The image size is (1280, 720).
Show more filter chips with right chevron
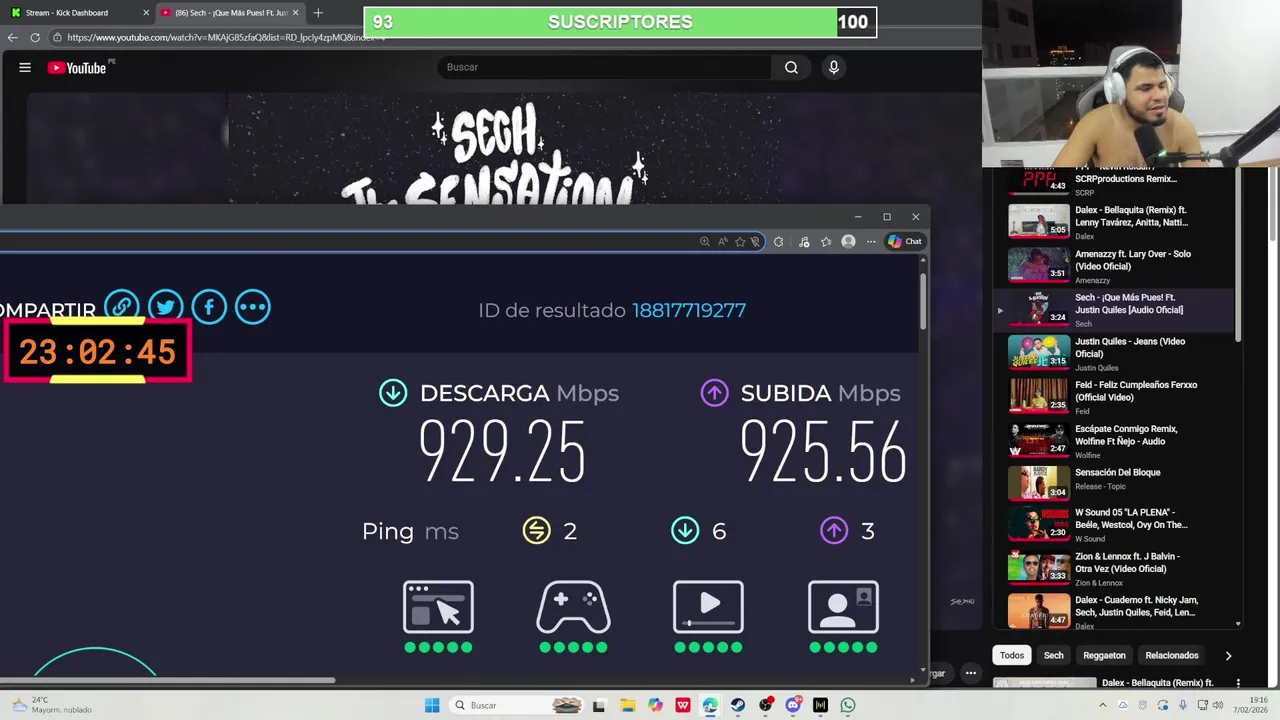(1228, 655)
